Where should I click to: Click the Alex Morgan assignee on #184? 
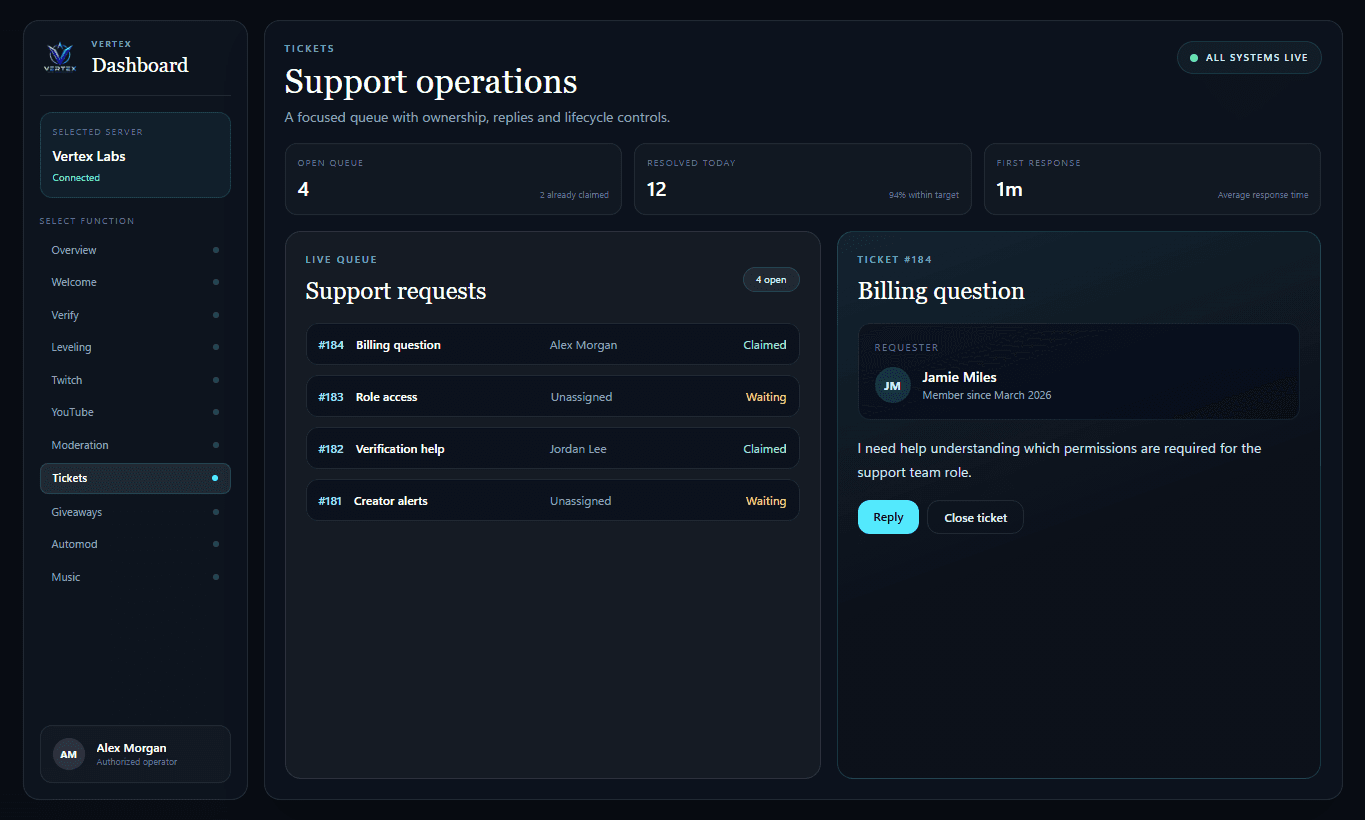pyautogui.click(x=583, y=345)
